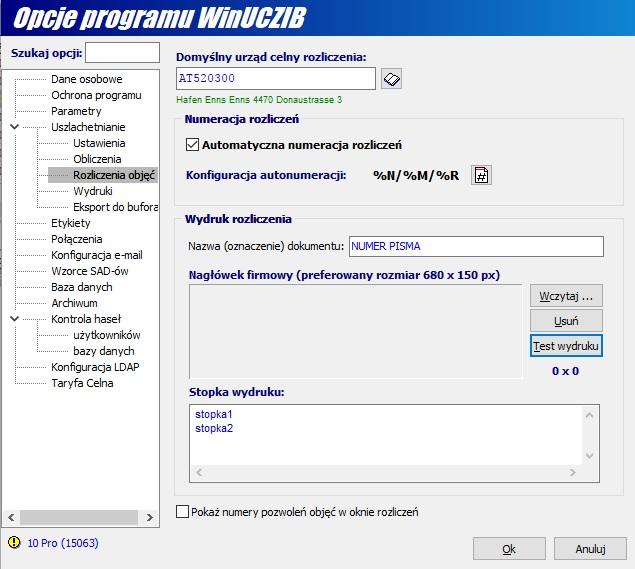Select Parametry tree item
The height and width of the screenshot is (569, 635).
[76, 111]
